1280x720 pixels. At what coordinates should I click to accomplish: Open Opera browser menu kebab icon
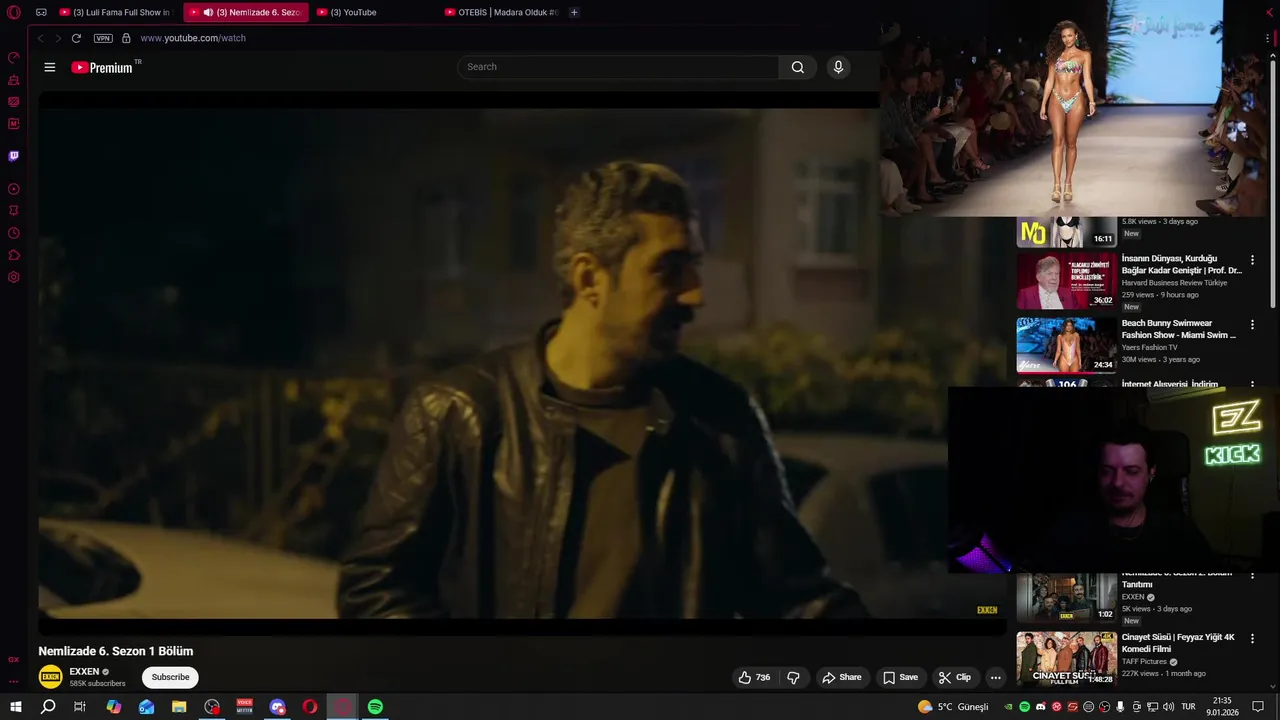pos(1267,38)
